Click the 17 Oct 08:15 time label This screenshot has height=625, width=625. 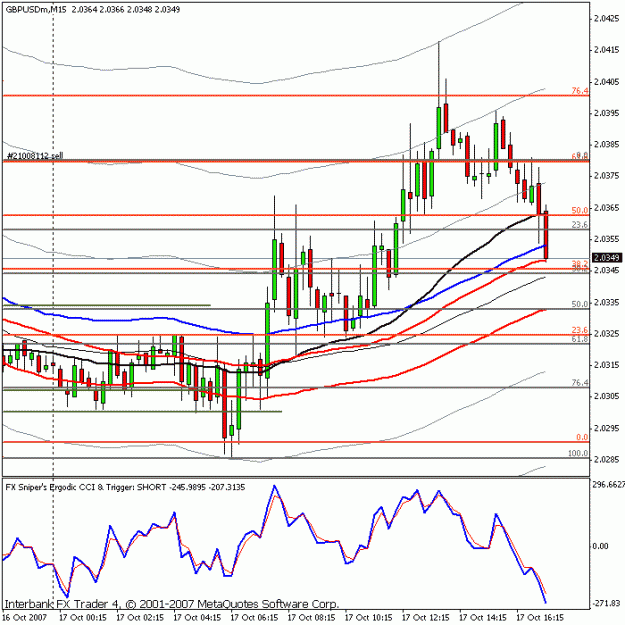pos(311,618)
